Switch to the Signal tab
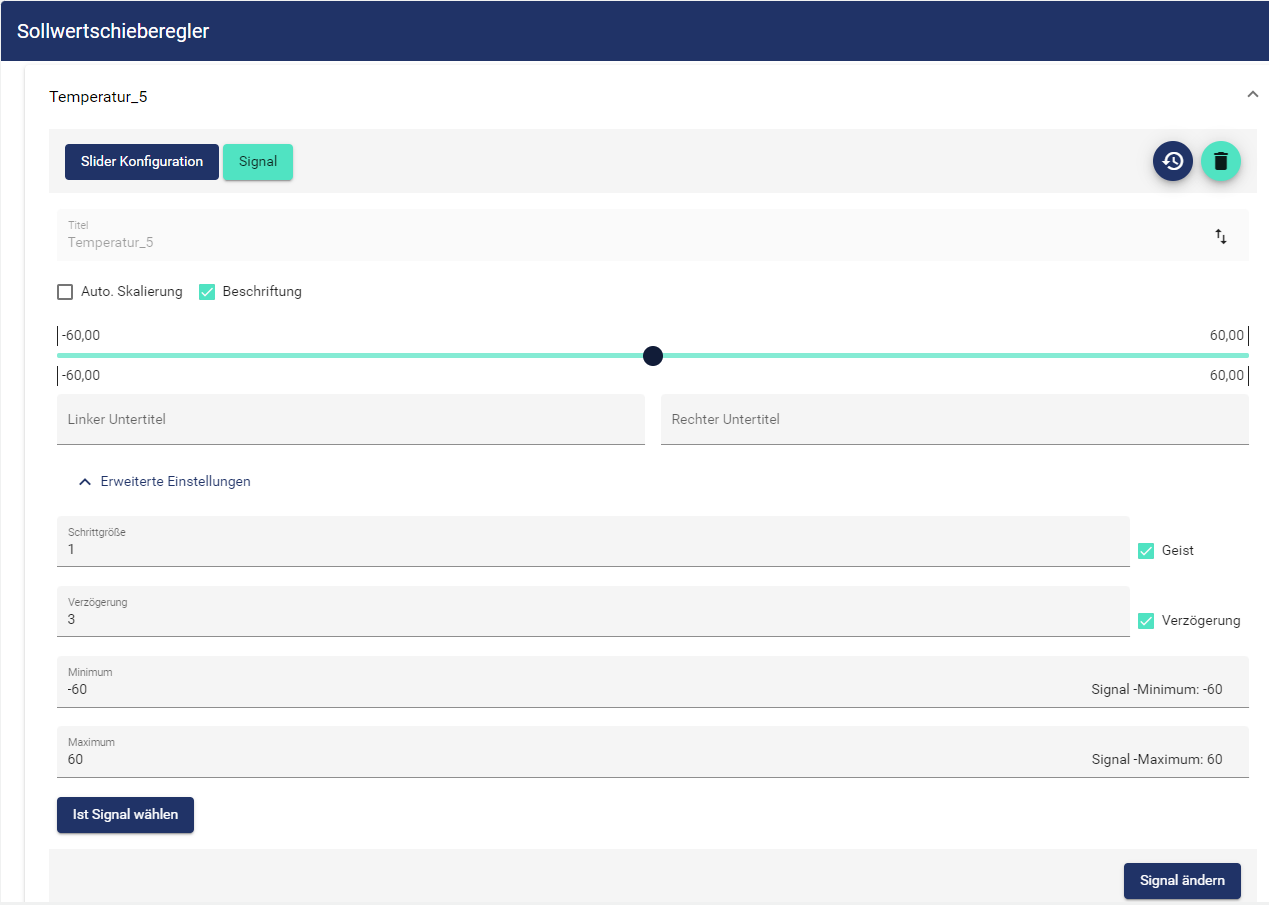1269x905 pixels. click(x=258, y=162)
